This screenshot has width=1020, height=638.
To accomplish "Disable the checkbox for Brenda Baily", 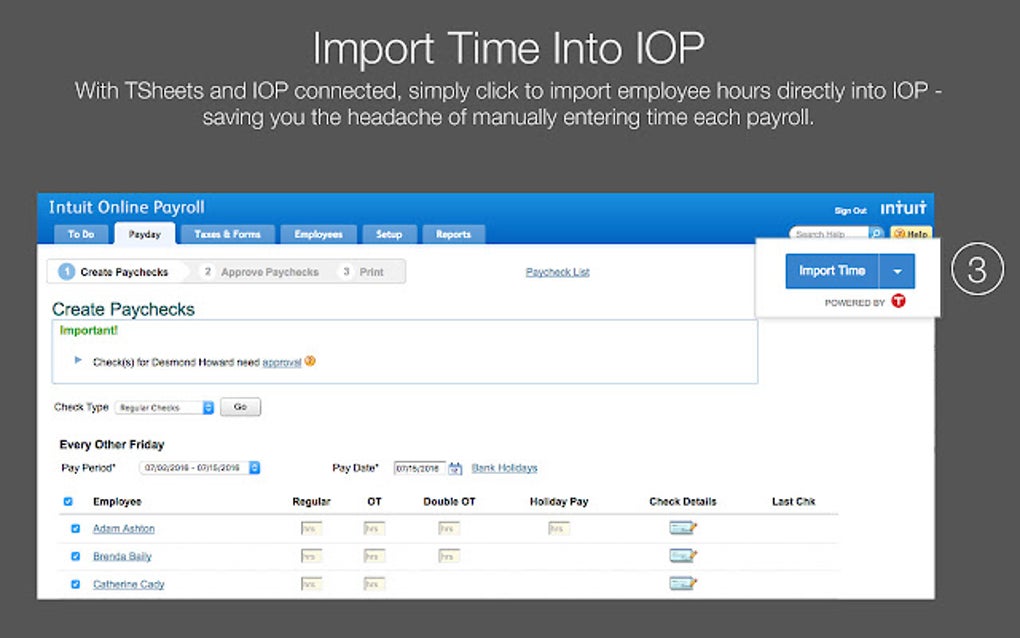I will click(x=77, y=556).
